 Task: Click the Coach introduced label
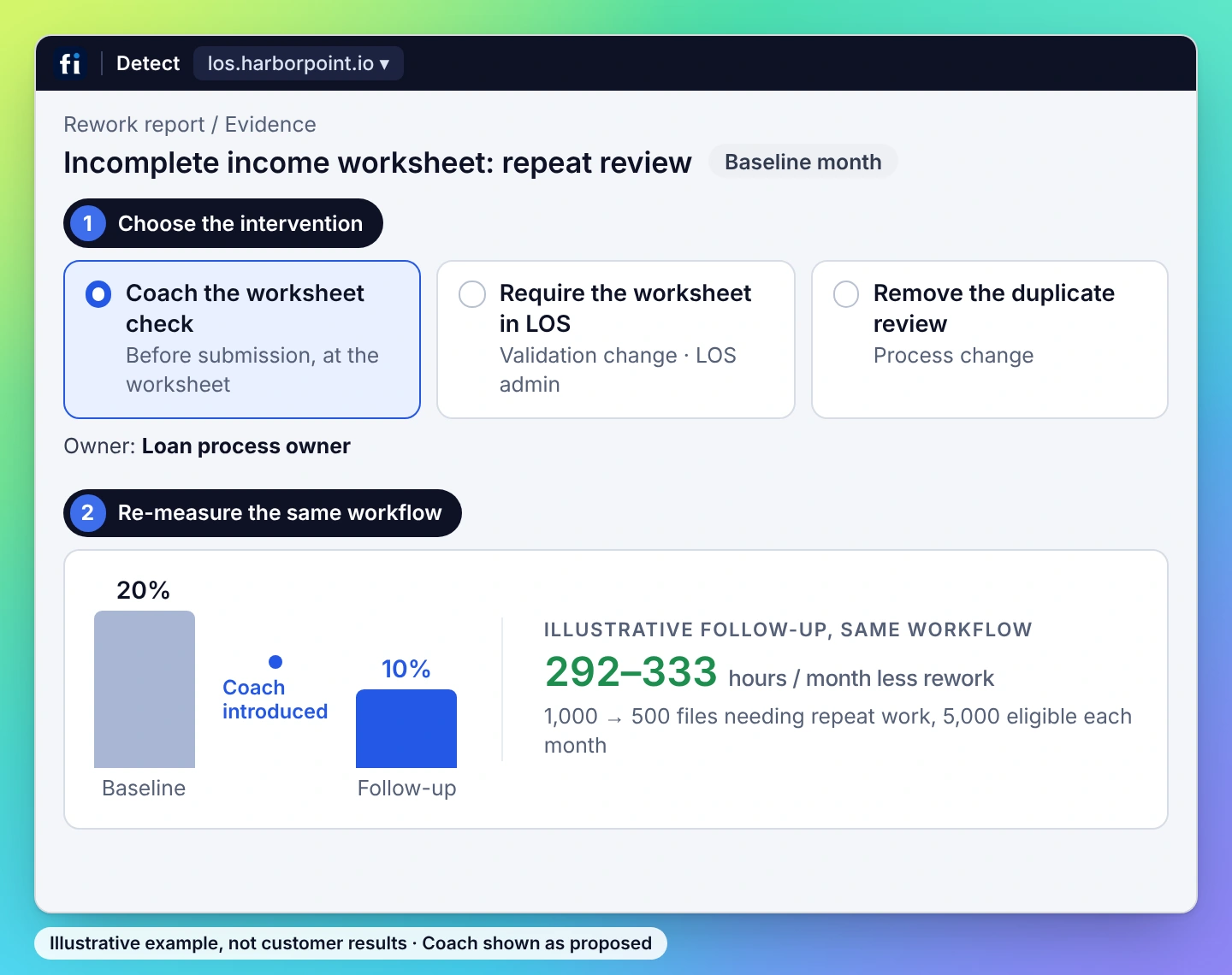275,700
